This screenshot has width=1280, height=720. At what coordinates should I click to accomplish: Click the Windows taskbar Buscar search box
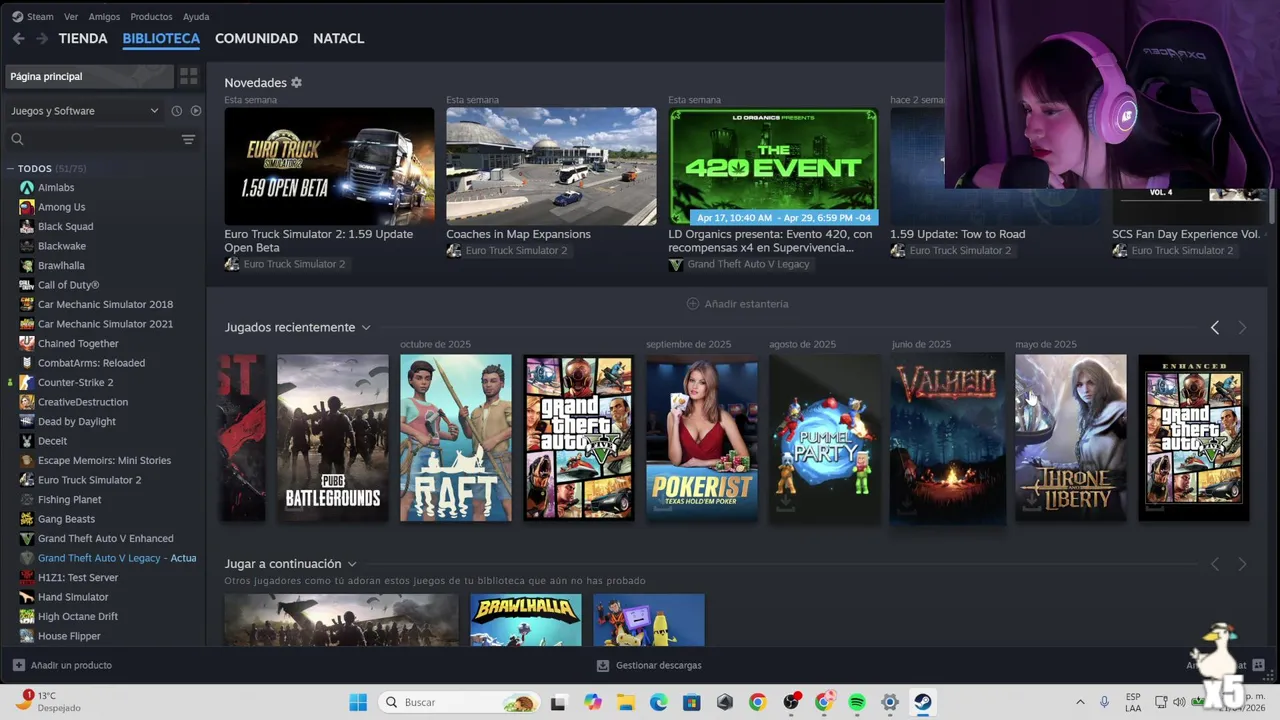point(459,702)
